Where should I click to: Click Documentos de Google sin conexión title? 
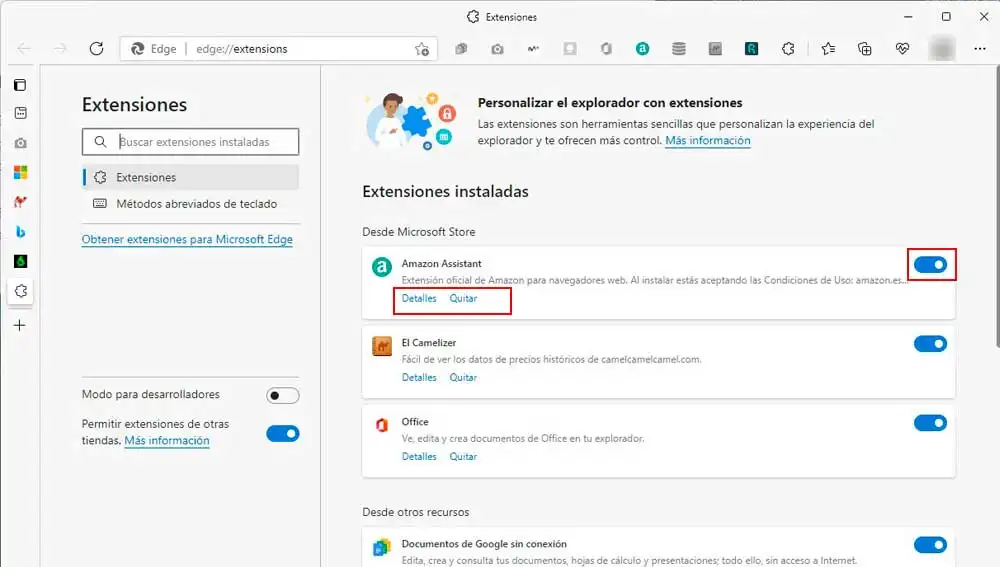484,543
